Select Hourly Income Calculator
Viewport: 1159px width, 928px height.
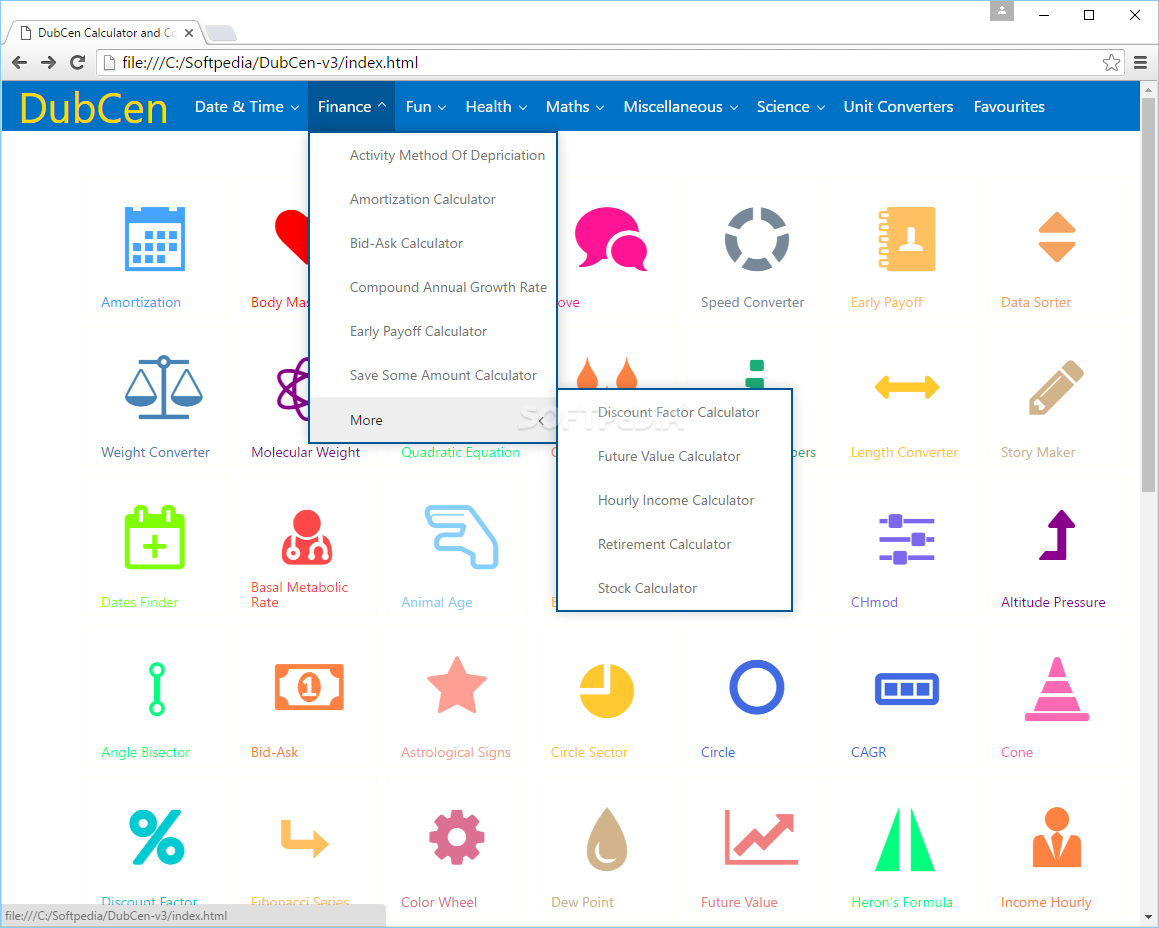(x=676, y=500)
